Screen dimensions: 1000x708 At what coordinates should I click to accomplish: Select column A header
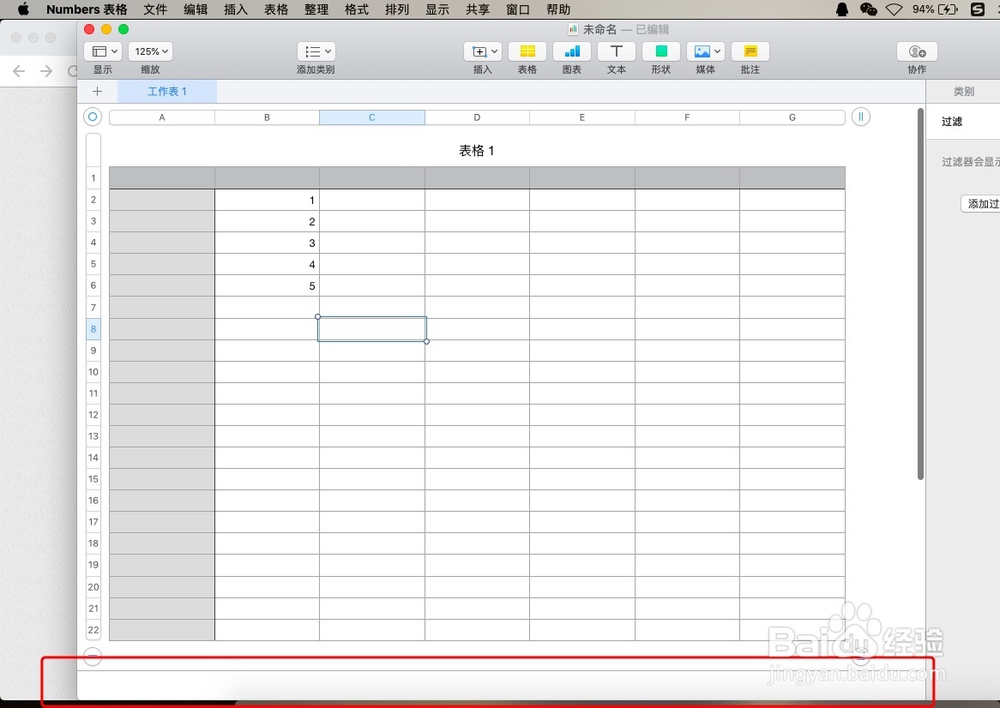coord(162,117)
